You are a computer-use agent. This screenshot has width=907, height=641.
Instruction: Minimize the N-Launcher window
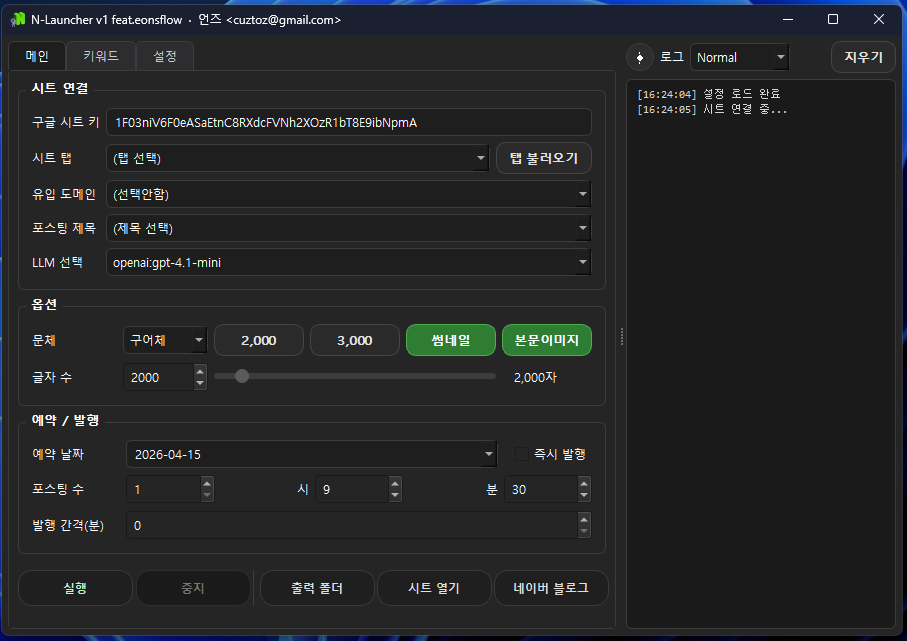[x=788, y=19]
